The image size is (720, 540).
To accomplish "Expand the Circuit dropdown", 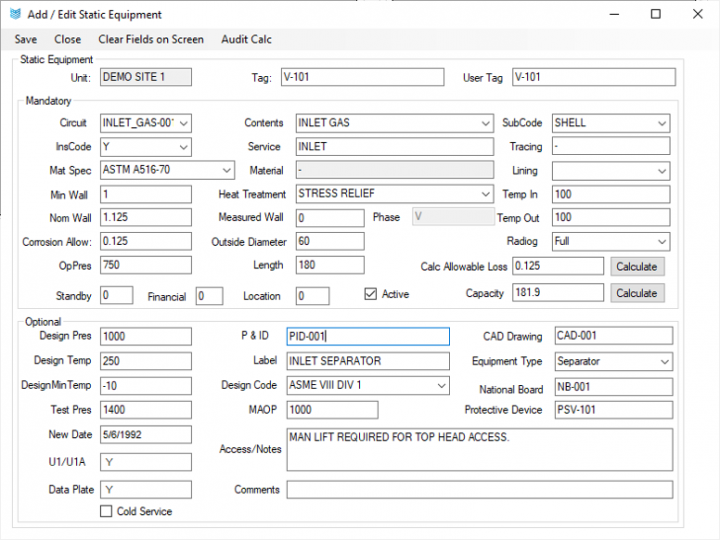I will (184, 123).
